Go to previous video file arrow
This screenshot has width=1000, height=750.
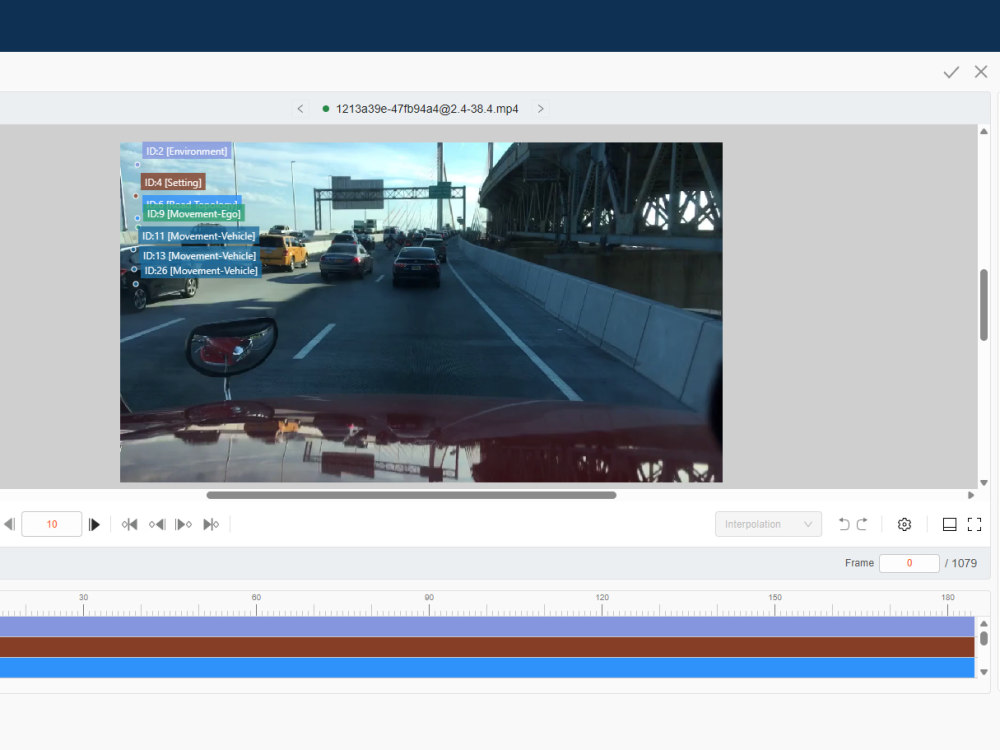click(x=300, y=108)
